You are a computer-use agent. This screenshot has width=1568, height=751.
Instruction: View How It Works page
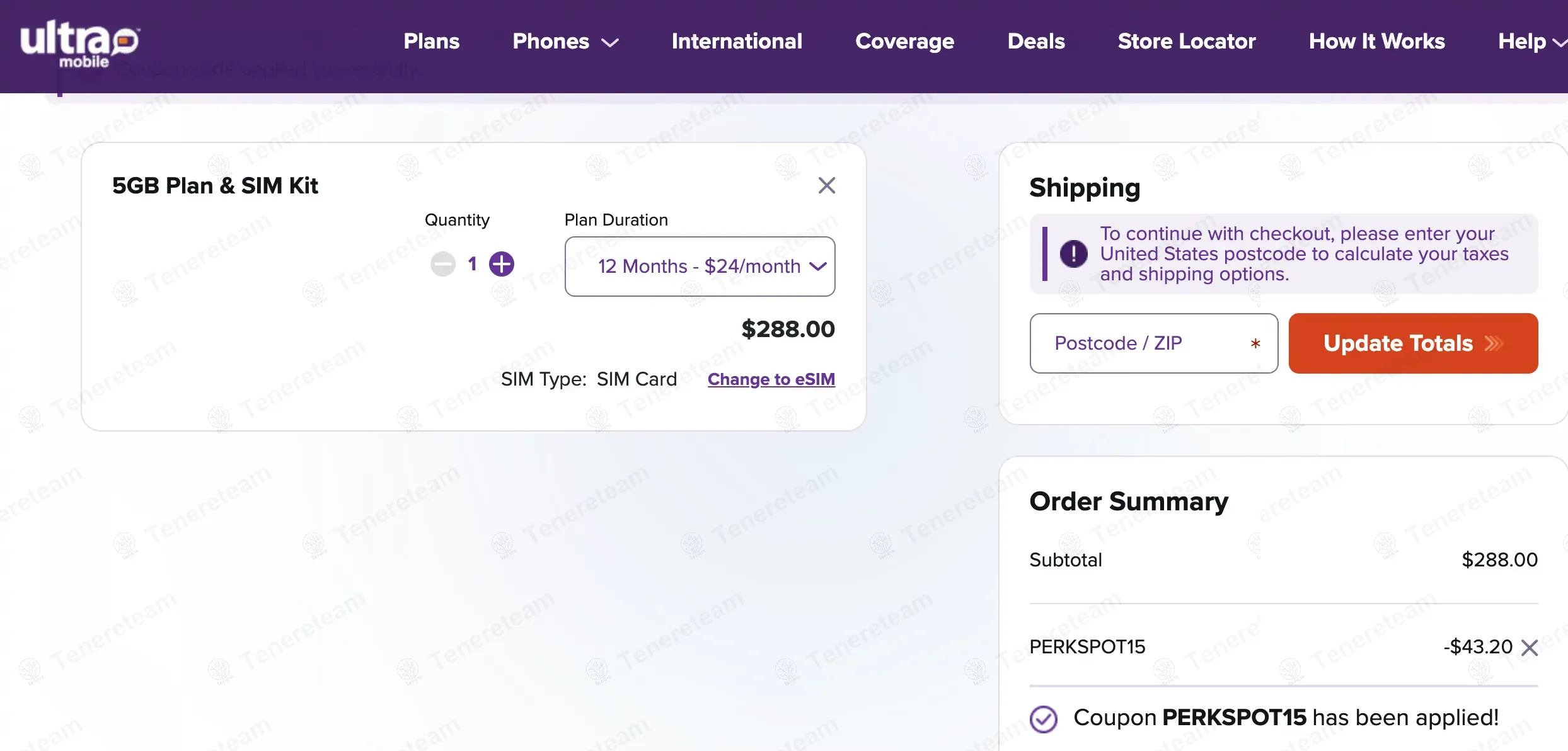pyautogui.click(x=1376, y=42)
